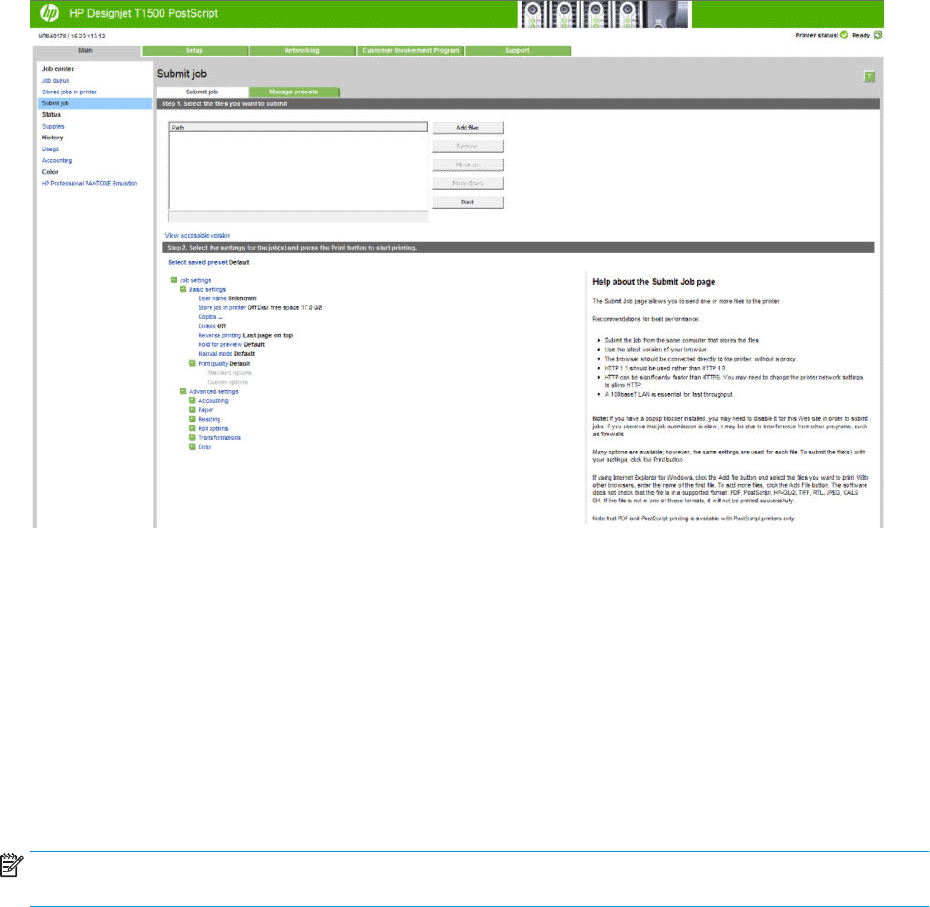
Task: Collapse the Print quality node
Action: tap(192, 364)
